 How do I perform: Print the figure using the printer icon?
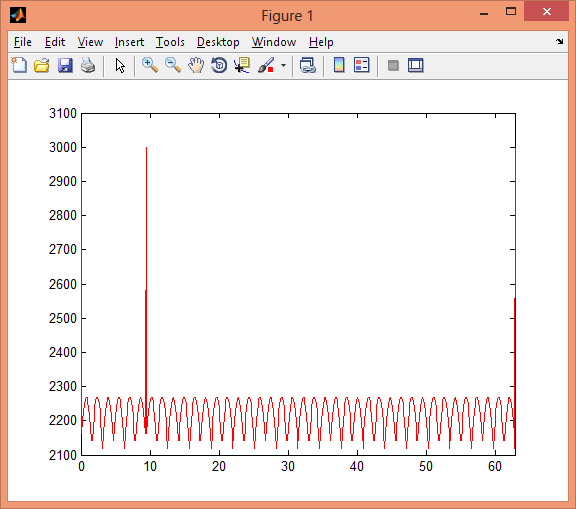pos(88,65)
